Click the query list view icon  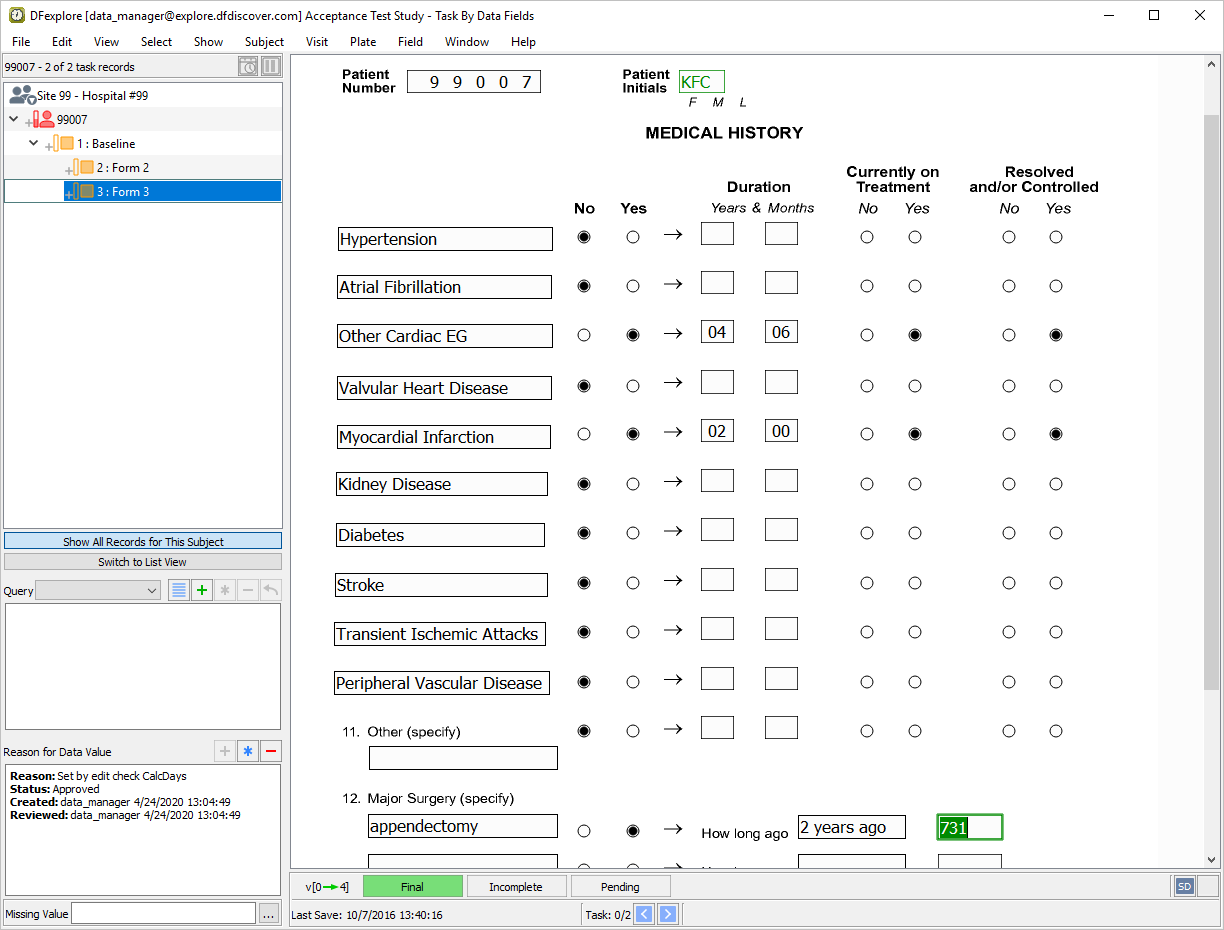click(178, 590)
